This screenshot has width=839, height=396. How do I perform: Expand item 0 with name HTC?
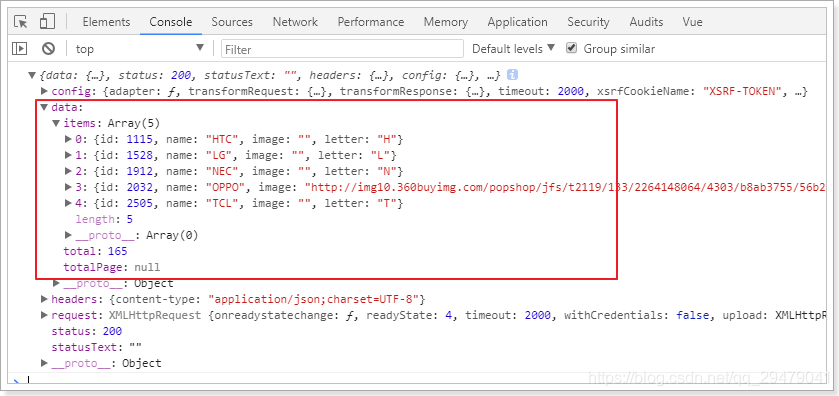pos(68,139)
